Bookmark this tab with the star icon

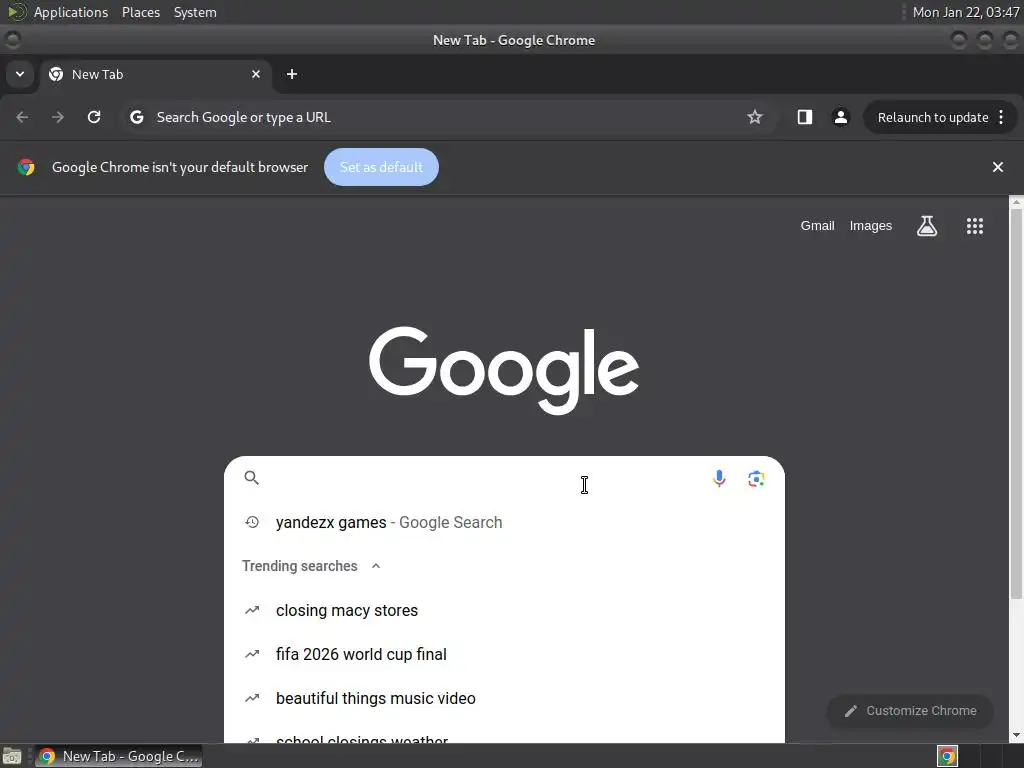point(755,117)
